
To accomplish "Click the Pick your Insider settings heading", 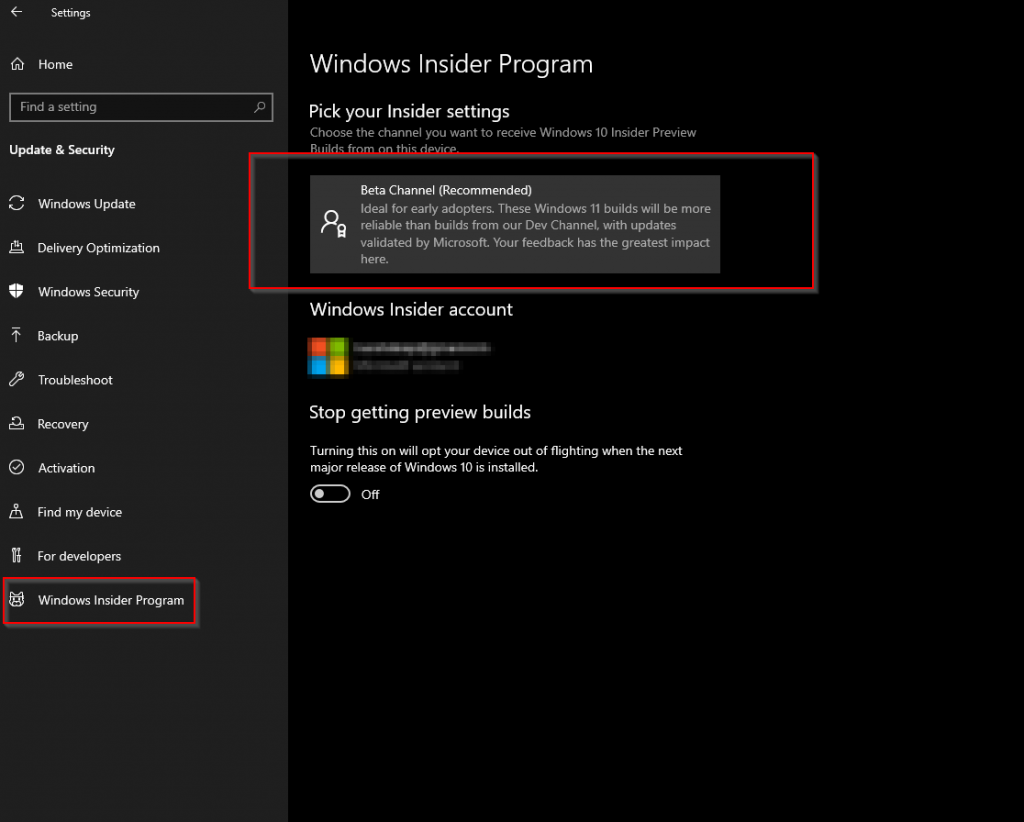I will pos(409,111).
